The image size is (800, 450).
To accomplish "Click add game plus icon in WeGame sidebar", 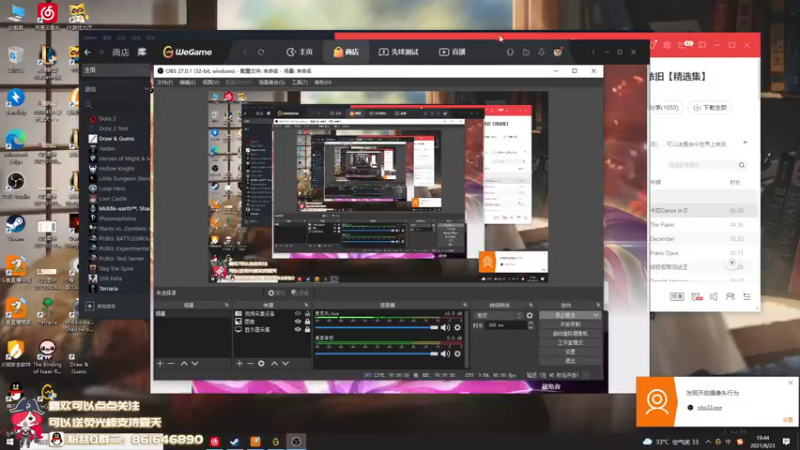I will [x=90, y=306].
